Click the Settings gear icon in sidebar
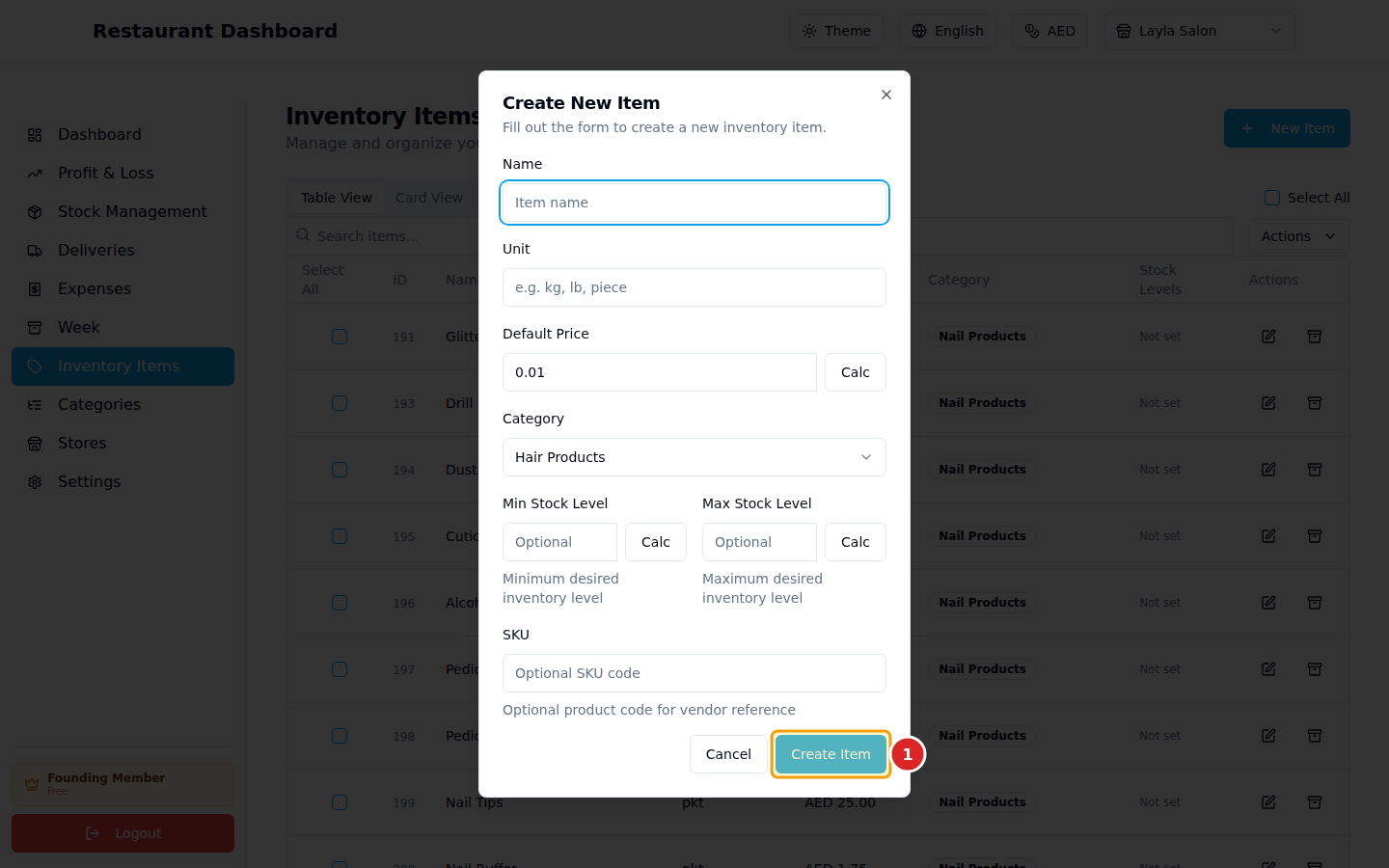1389x868 pixels. tap(35, 482)
